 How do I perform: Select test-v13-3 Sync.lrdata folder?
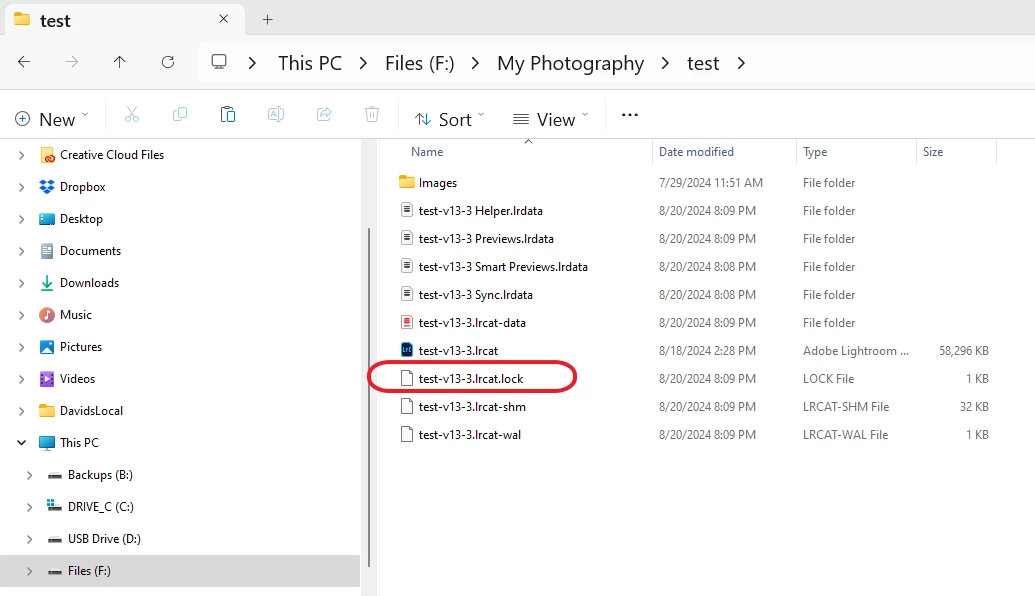coord(475,295)
